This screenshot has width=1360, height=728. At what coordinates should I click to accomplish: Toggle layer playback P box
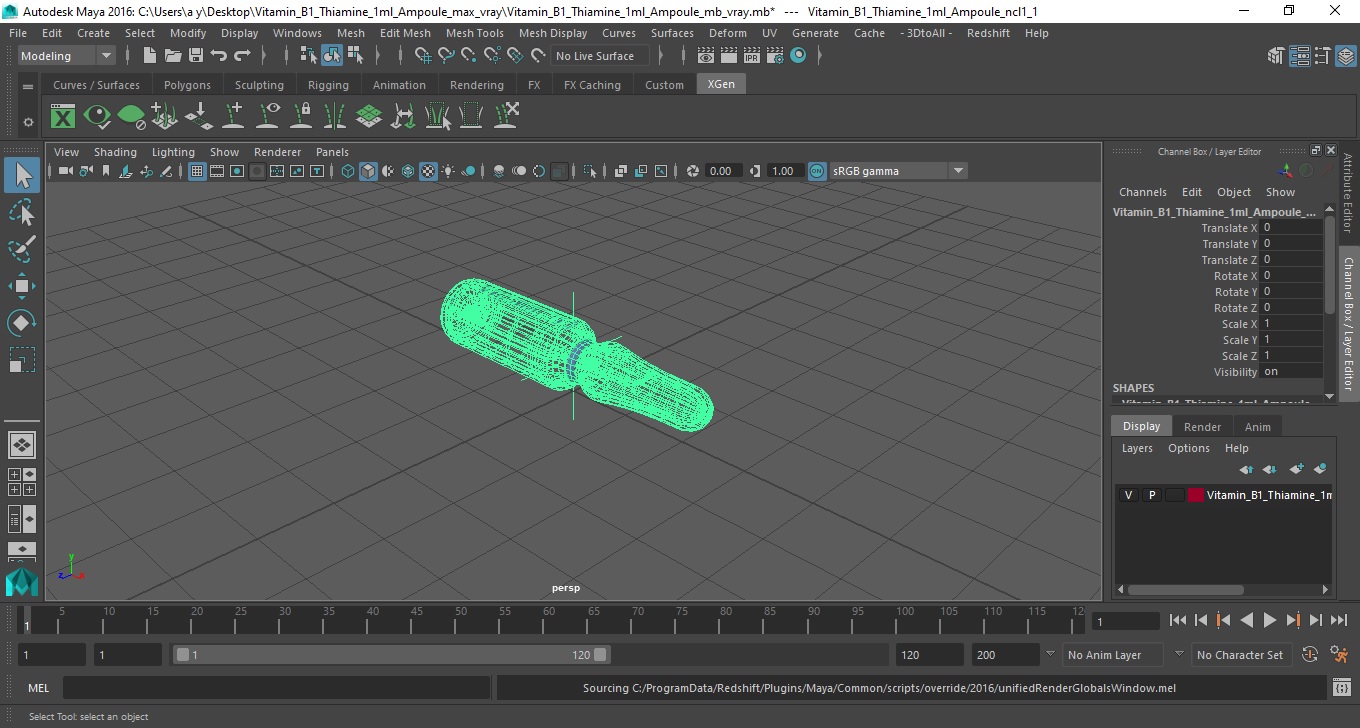(x=1152, y=495)
